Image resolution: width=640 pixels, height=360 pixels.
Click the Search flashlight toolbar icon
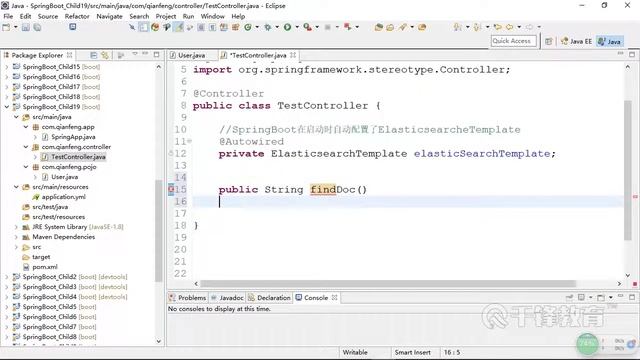403,27
